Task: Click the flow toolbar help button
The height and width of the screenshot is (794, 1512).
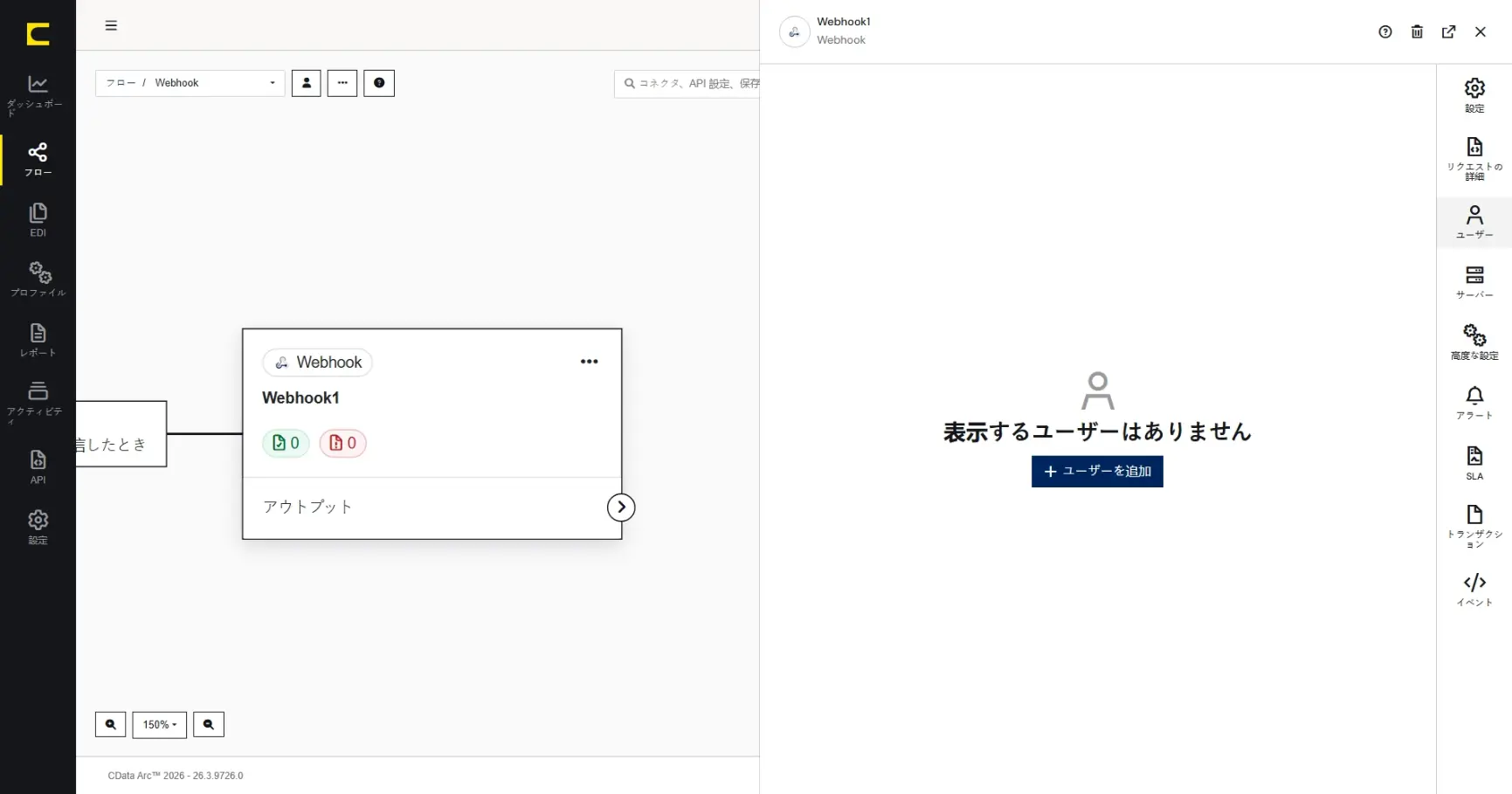Action: point(379,83)
